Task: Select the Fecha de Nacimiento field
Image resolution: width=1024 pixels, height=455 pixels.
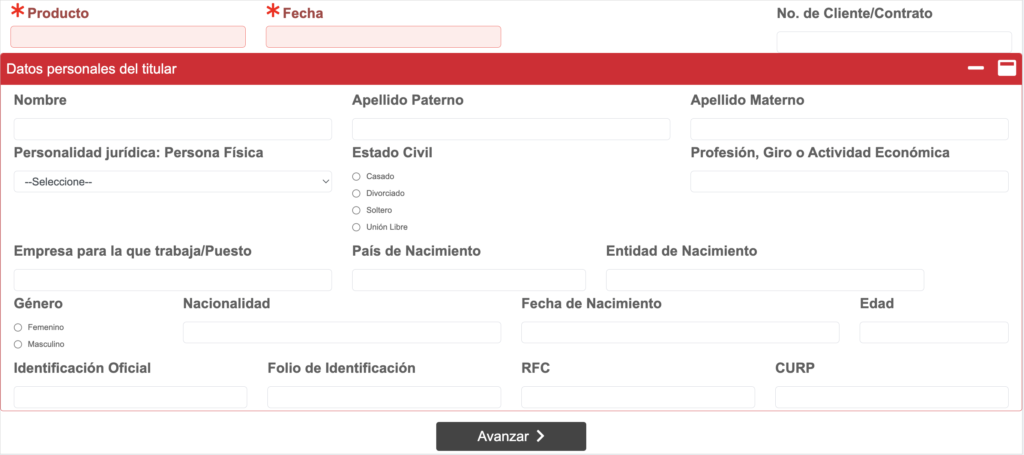Action: pyautogui.click(x=680, y=333)
